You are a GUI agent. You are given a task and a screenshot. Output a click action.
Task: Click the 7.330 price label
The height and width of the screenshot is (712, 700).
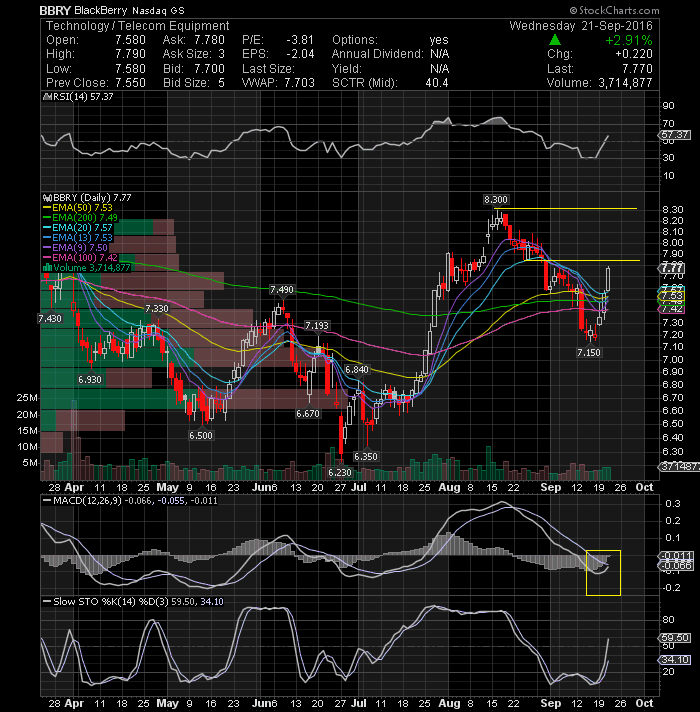point(157,309)
